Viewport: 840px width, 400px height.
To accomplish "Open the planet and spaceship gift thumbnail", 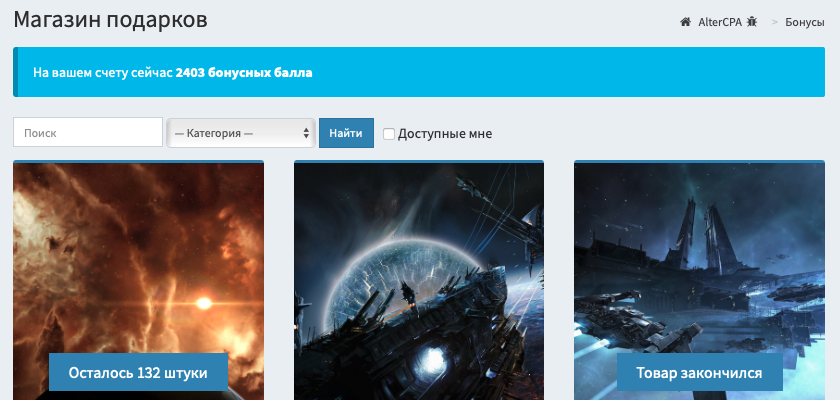I will click(x=419, y=281).
